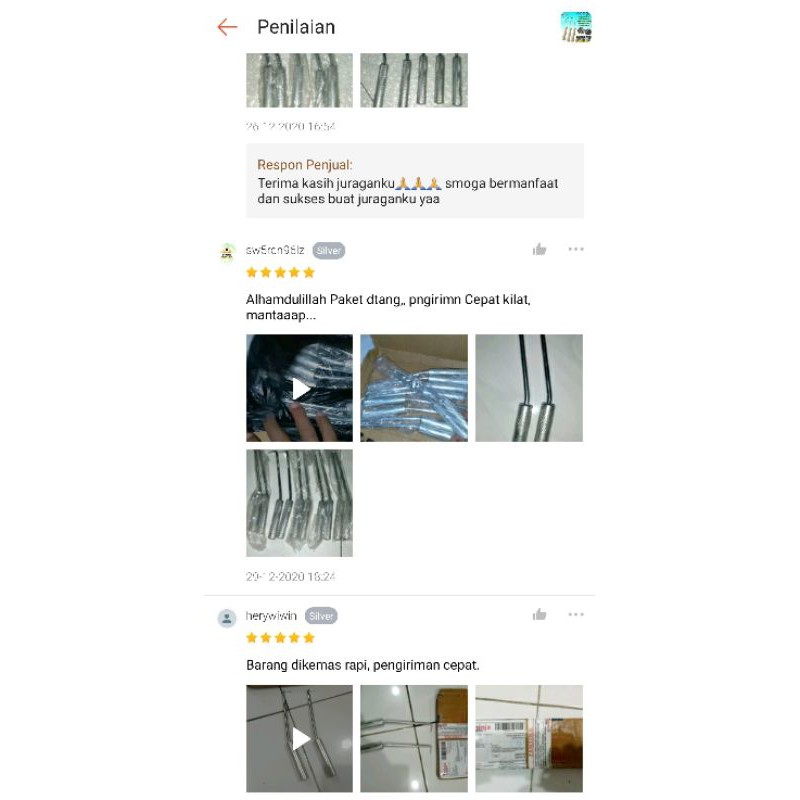Tap the username herywiwin

(x=271, y=616)
